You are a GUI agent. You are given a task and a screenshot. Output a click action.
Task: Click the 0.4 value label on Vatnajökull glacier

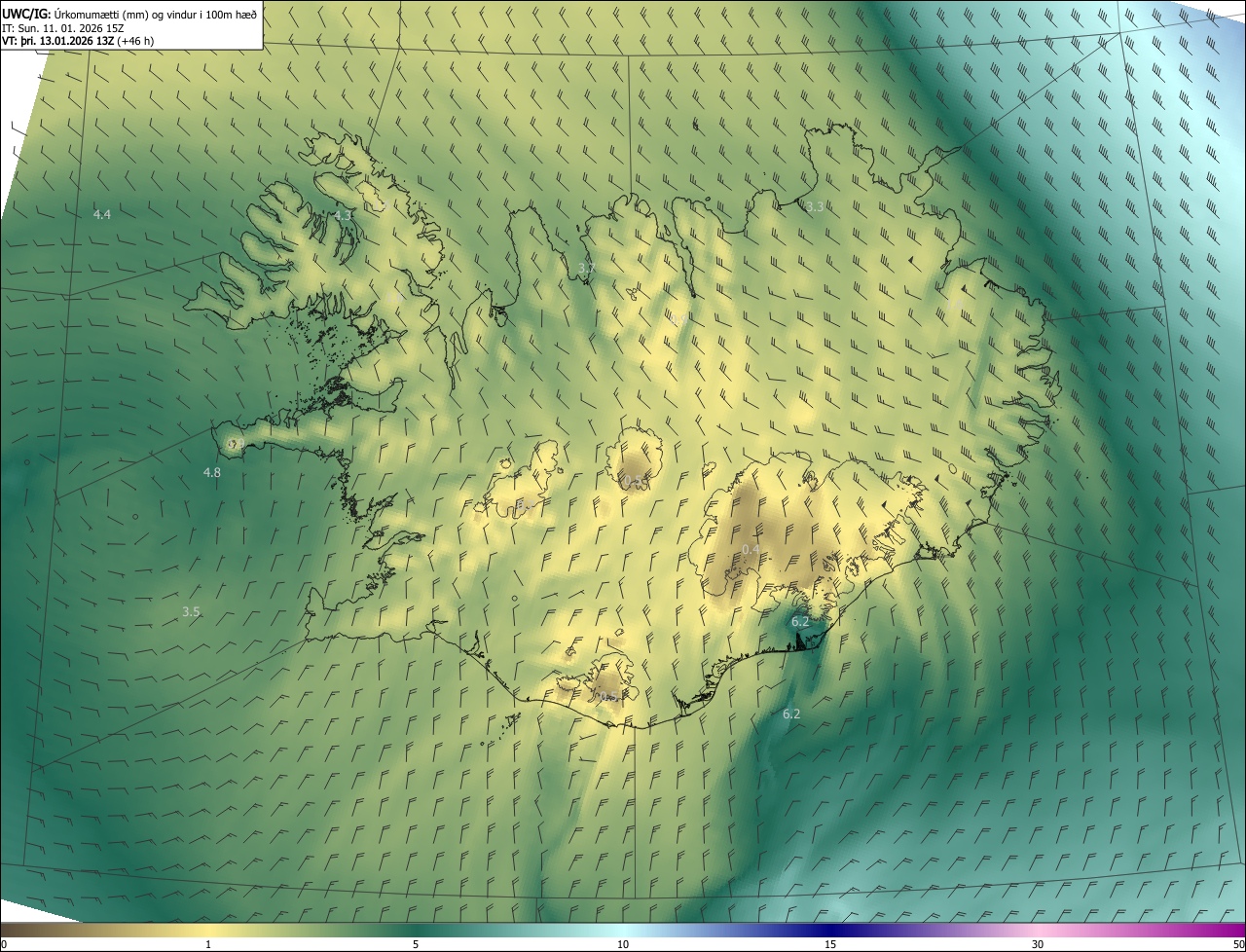pos(751,550)
